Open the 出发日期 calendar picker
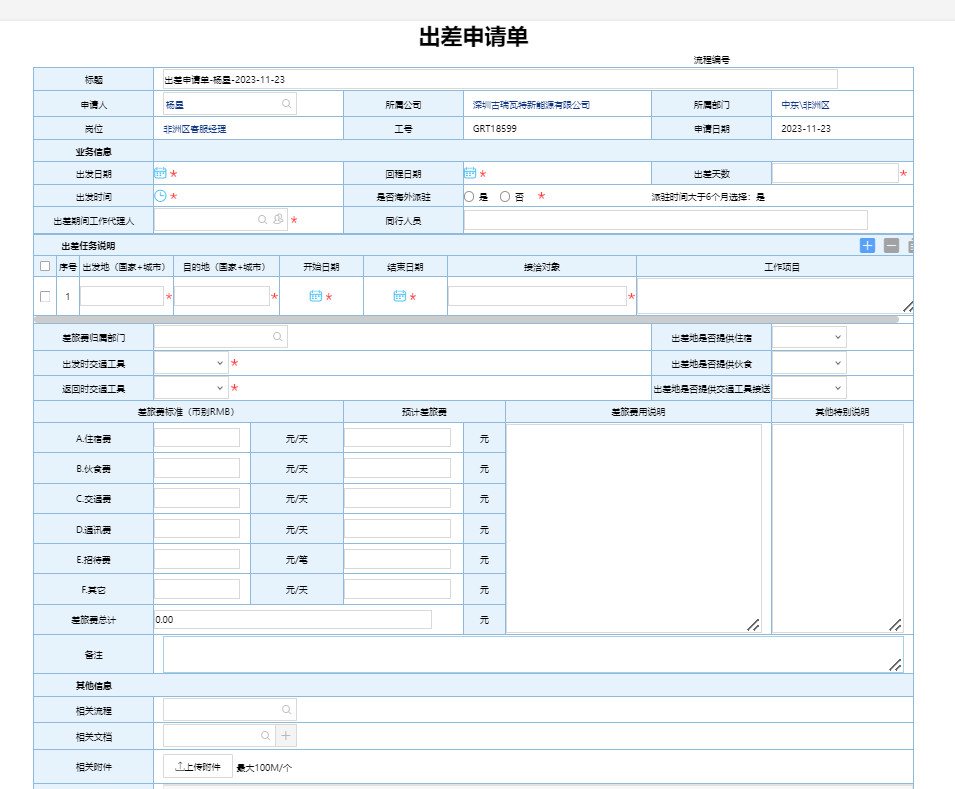This screenshot has width=955, height=789. click(160, 173)
